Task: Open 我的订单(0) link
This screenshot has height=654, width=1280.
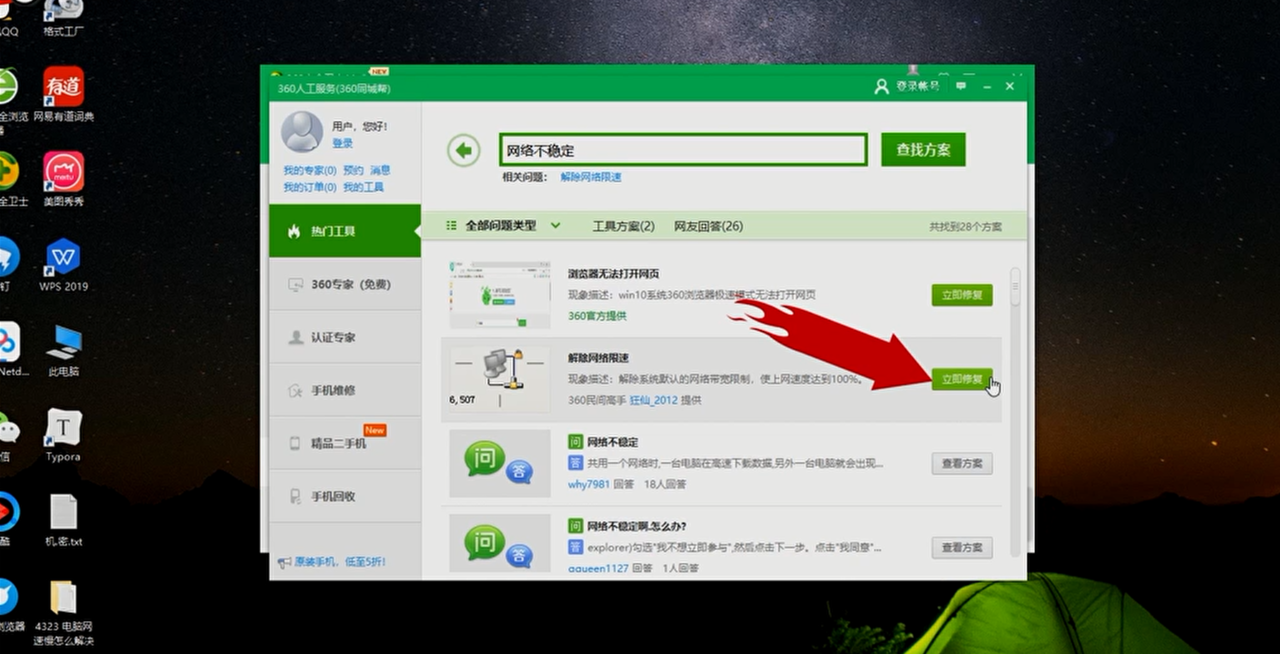Action: point(310,187)
